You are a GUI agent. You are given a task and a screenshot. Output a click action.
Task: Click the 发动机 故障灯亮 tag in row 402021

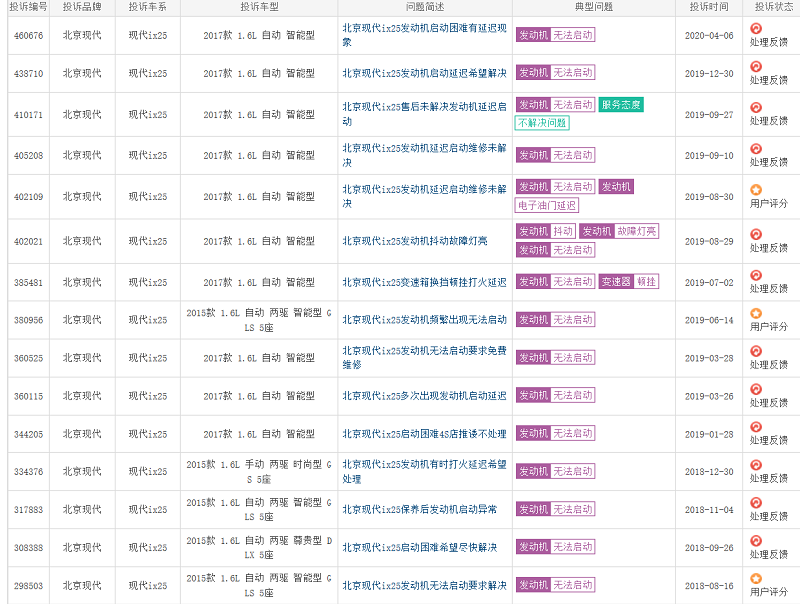tap(619, 231)
